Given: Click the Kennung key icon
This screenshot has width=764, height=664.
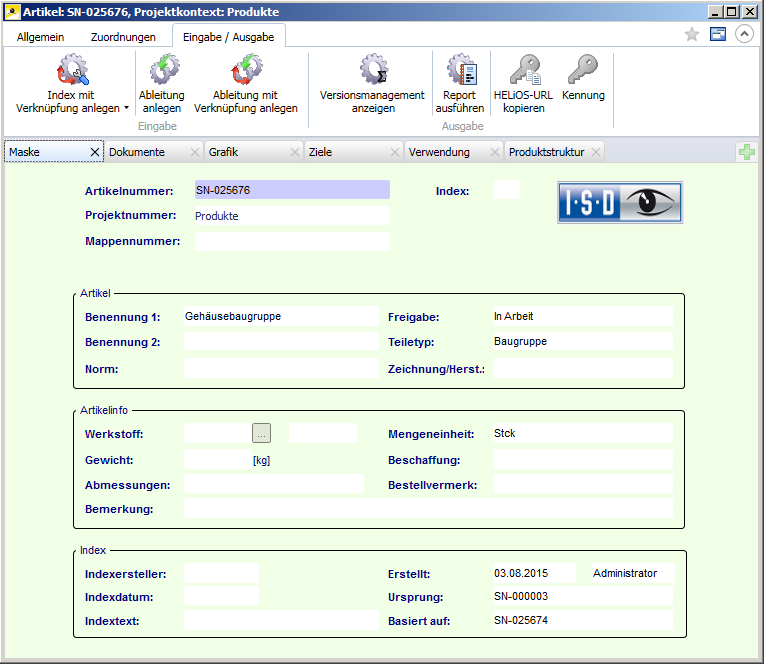Looking at the screenshot, I should tap(583, 70).
